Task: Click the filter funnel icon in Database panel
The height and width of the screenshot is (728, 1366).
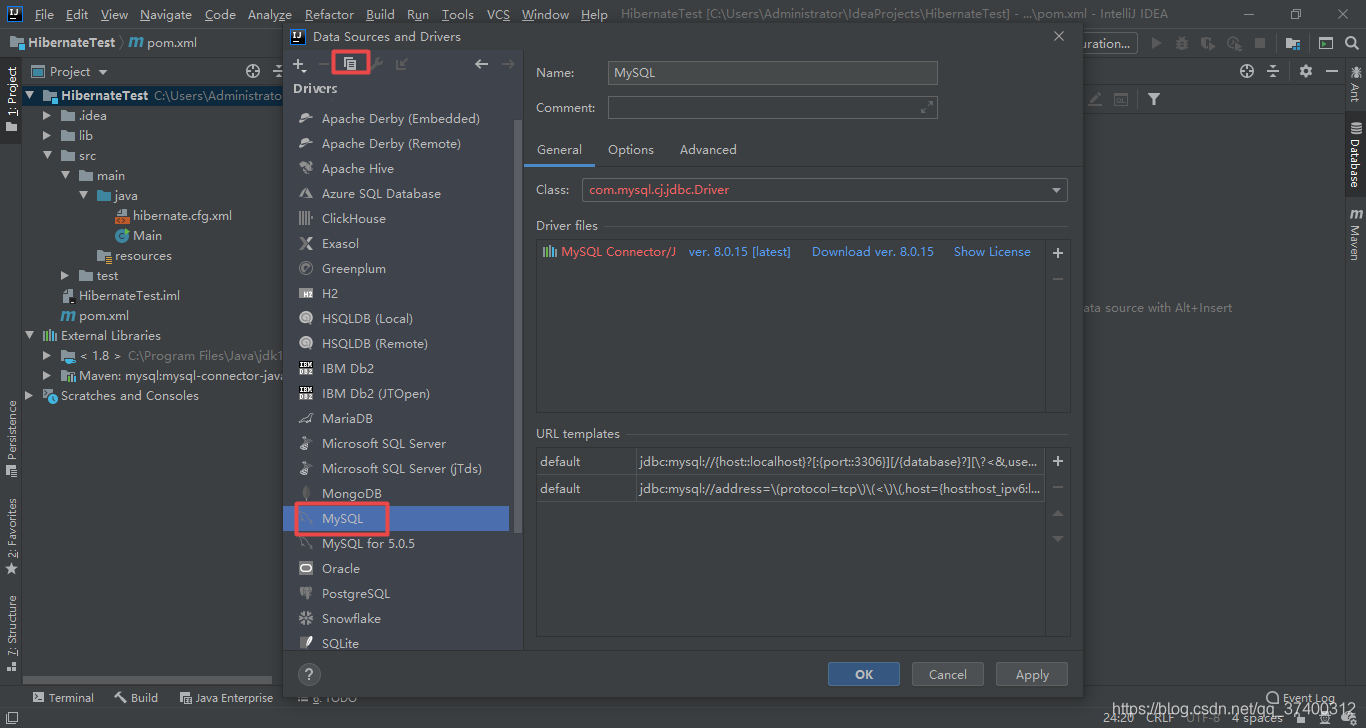Action: 1154,99
